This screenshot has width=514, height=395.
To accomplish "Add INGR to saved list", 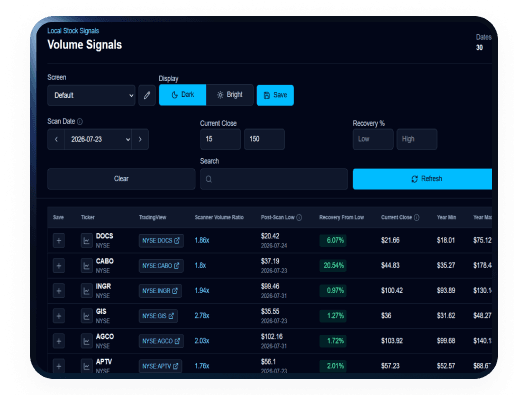I will tap(59, 291).
